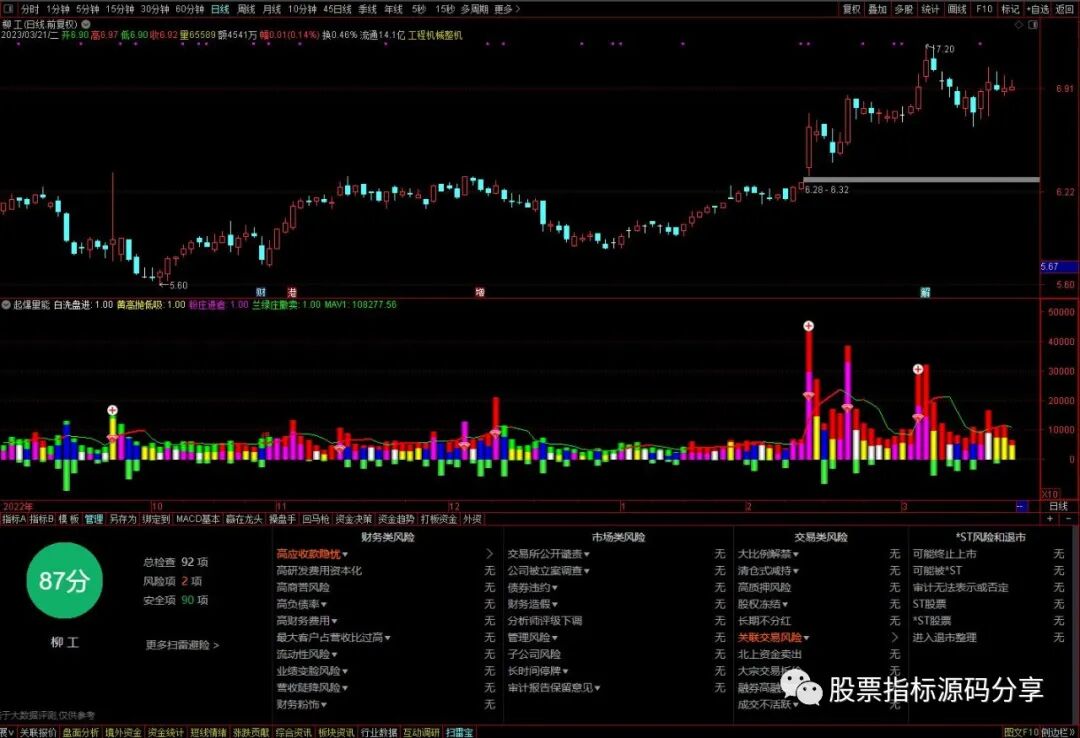1080x738 pixels.
Task: Click the +自选 button
Action: coord(1038,9)
